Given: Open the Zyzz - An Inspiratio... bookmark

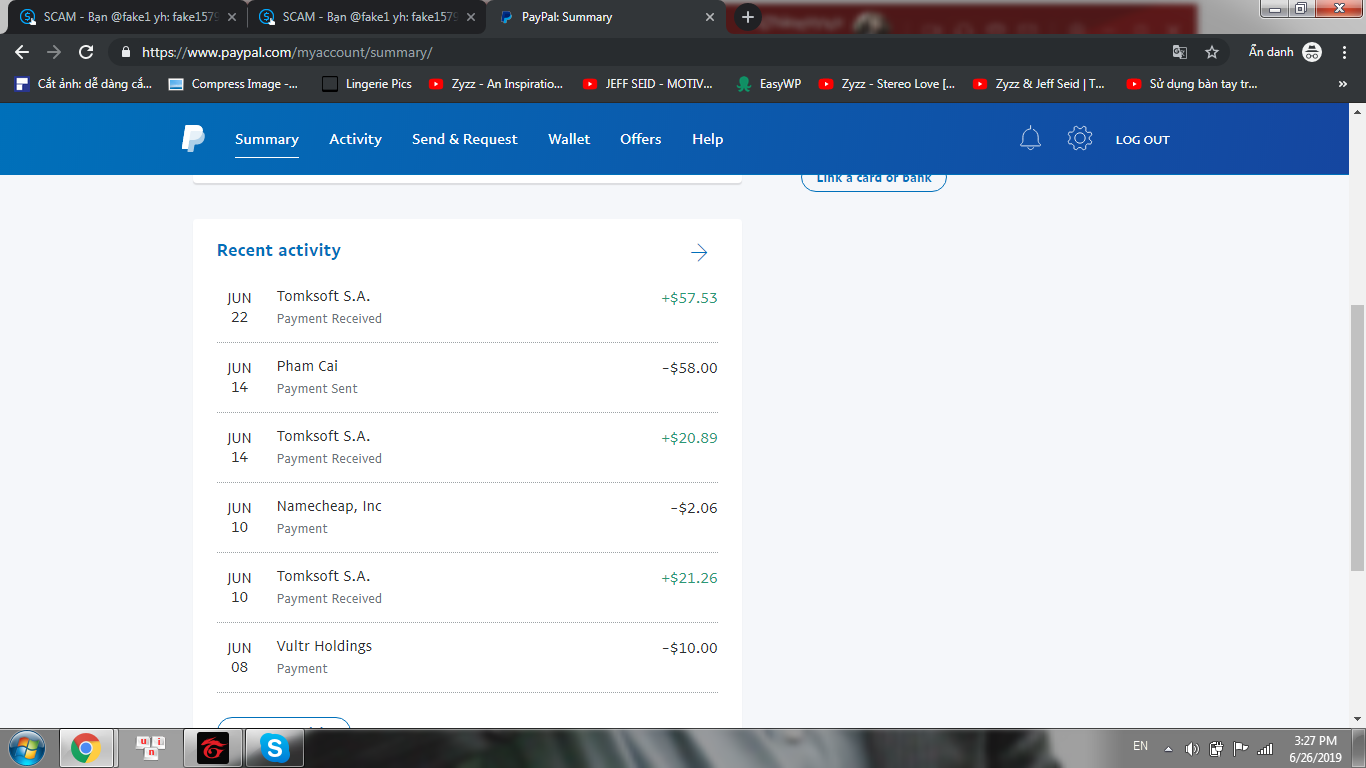Looking at the screenshot, I should 497,84.
